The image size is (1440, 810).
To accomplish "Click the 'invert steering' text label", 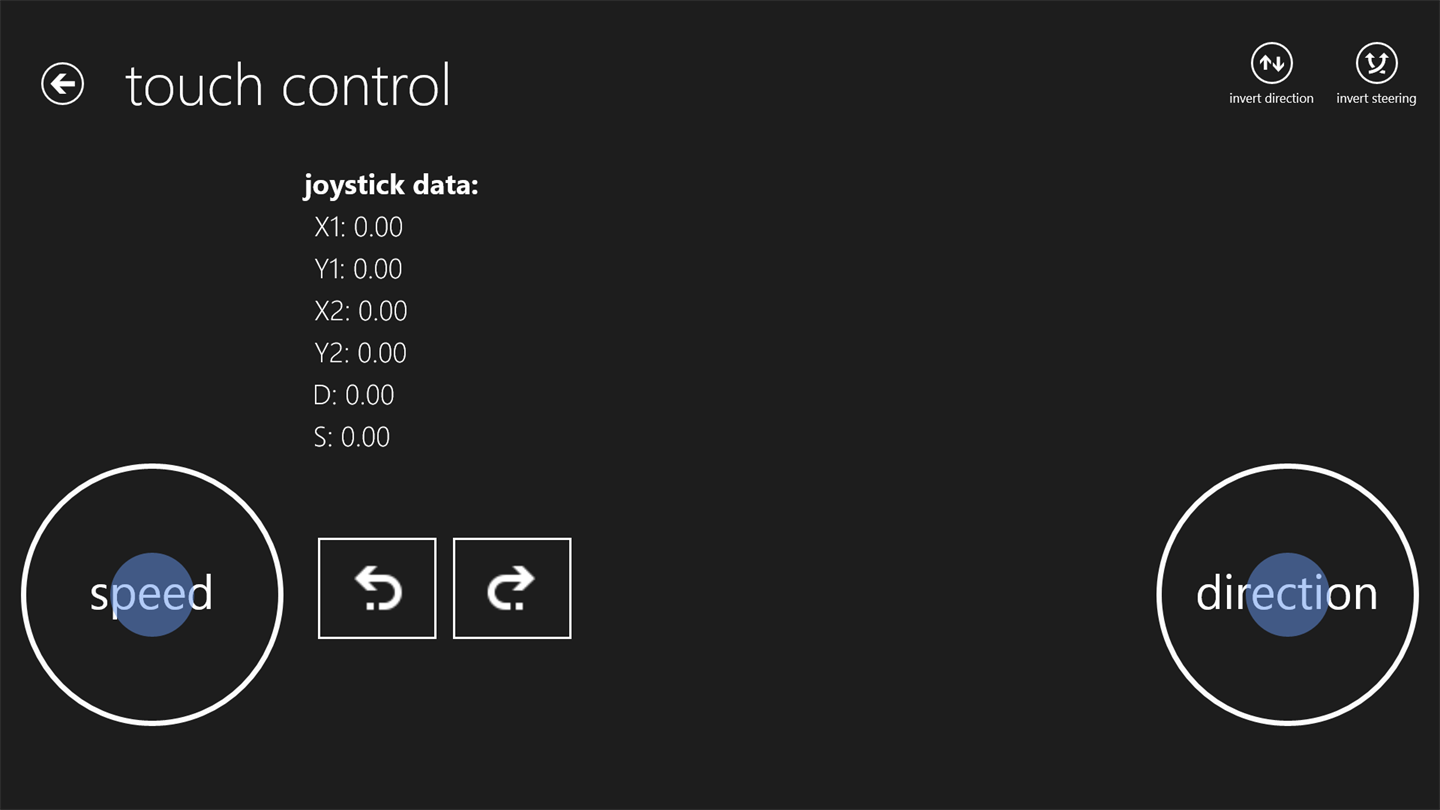I will (1376, 98).
